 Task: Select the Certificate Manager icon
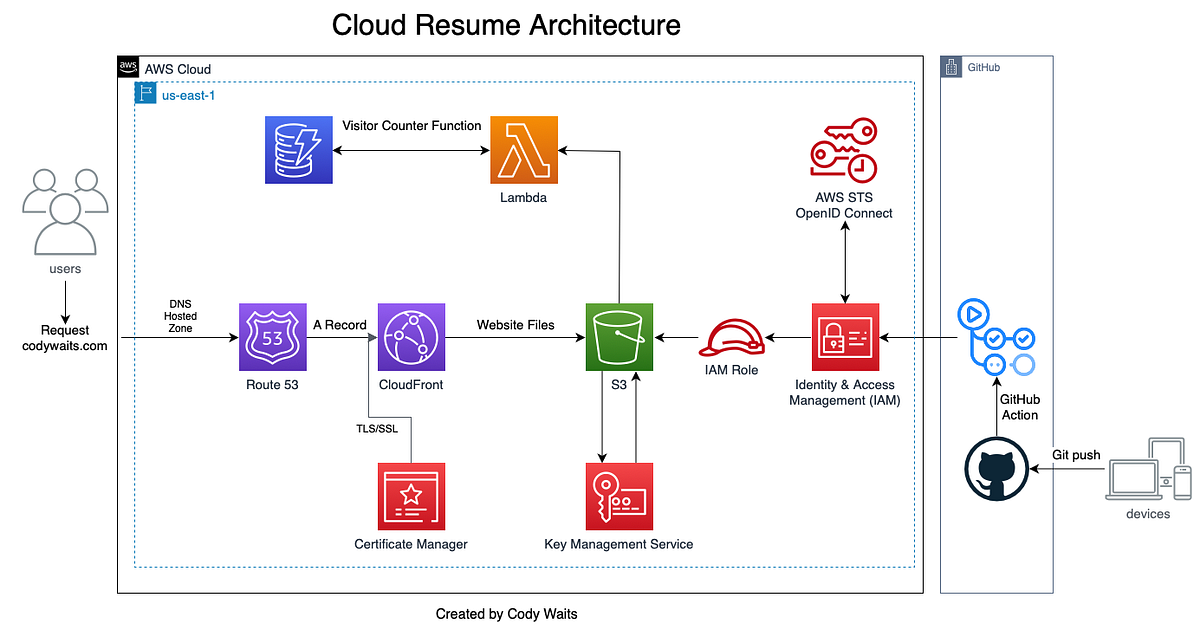[x=411, y=494]
